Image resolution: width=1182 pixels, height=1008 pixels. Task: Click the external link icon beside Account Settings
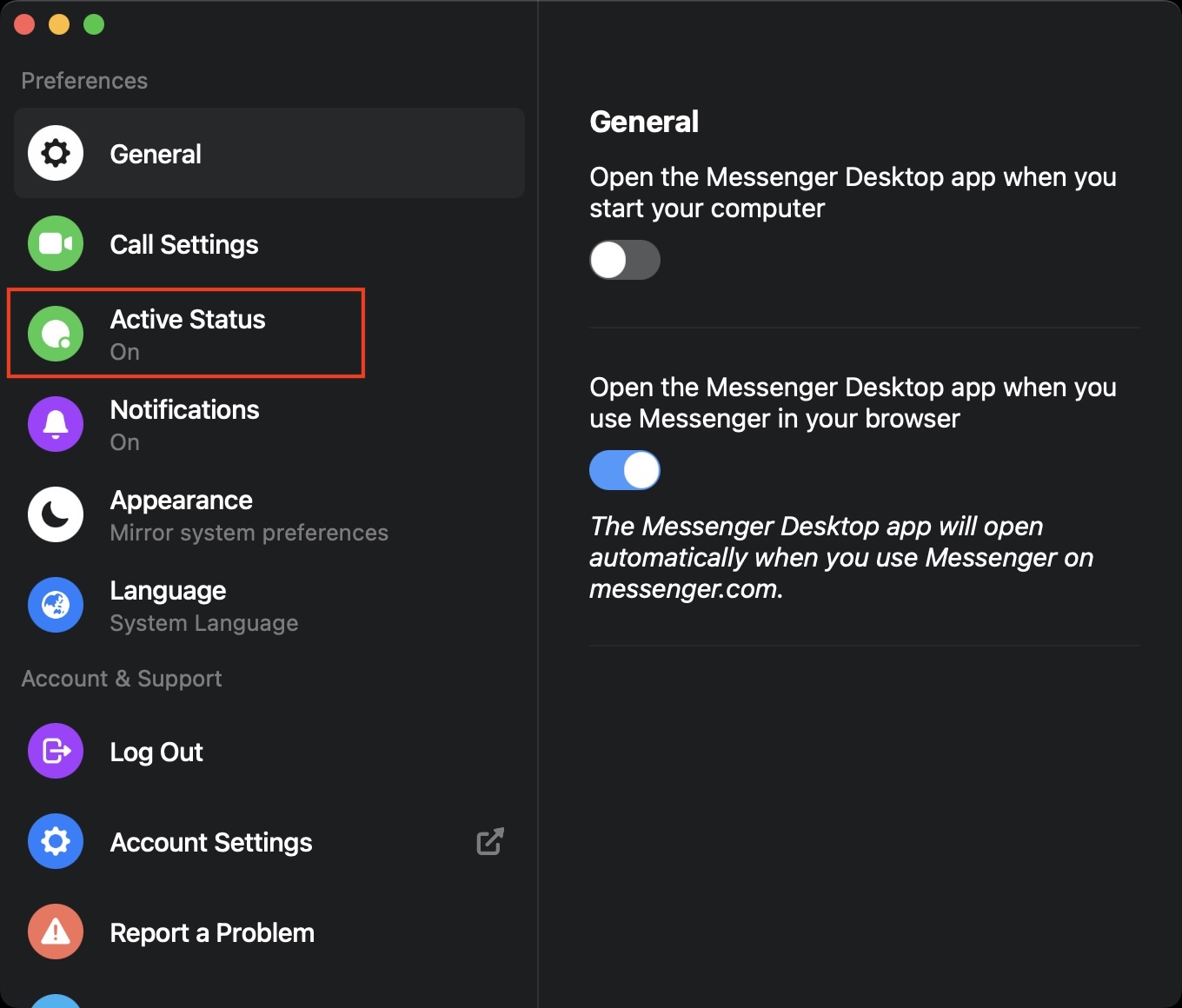coord(490,841)
